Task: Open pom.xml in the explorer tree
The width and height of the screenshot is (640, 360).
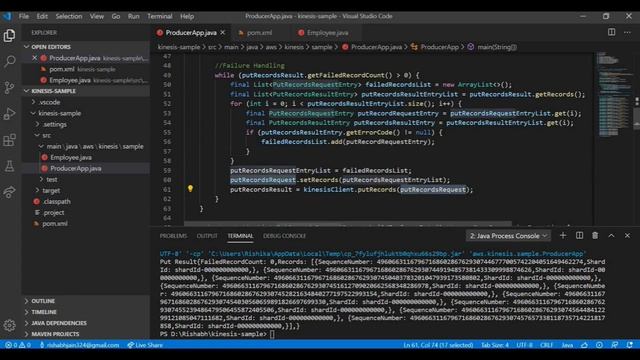Action: coord(55,223)
